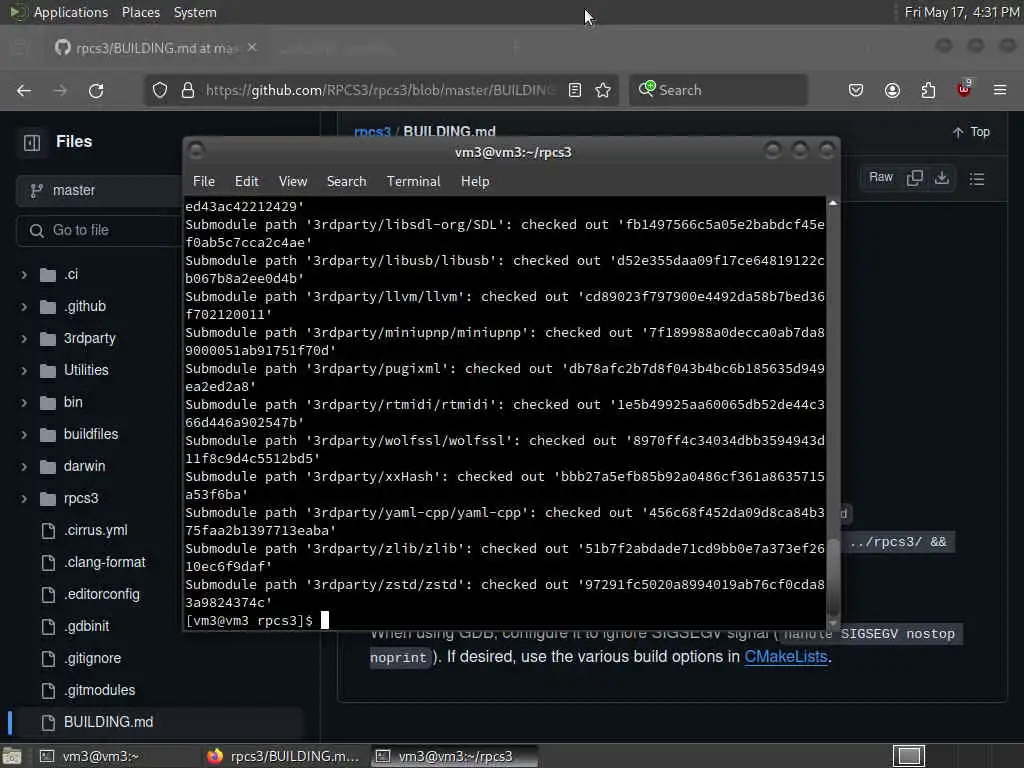Expand the .github folder
The image size is (1024, 768).
click(x=24, y=307)
